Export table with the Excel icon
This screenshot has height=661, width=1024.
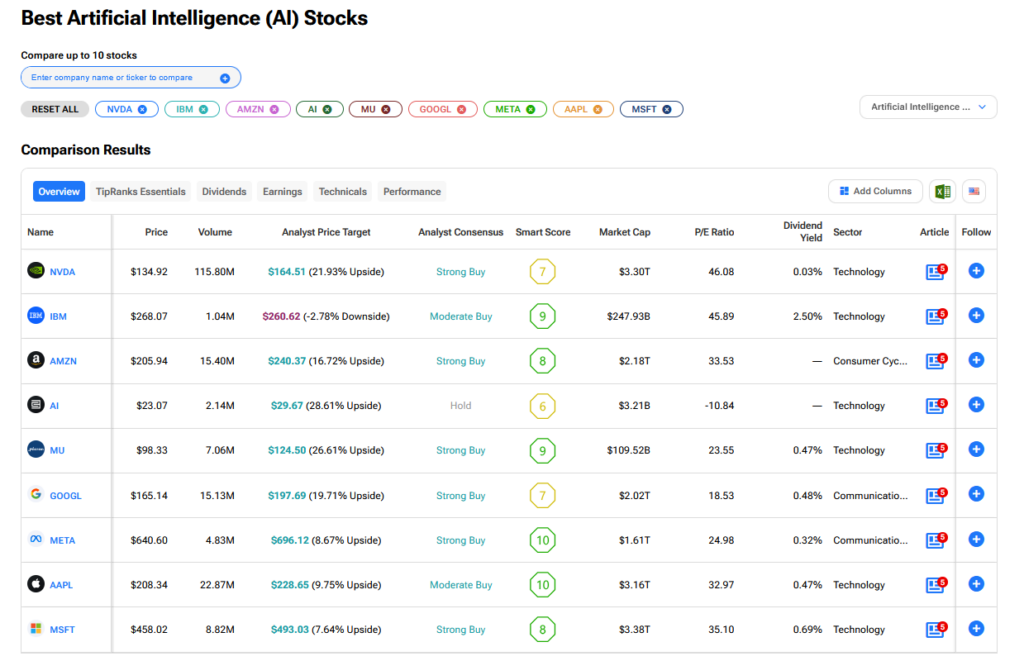[x=942, y=191]
